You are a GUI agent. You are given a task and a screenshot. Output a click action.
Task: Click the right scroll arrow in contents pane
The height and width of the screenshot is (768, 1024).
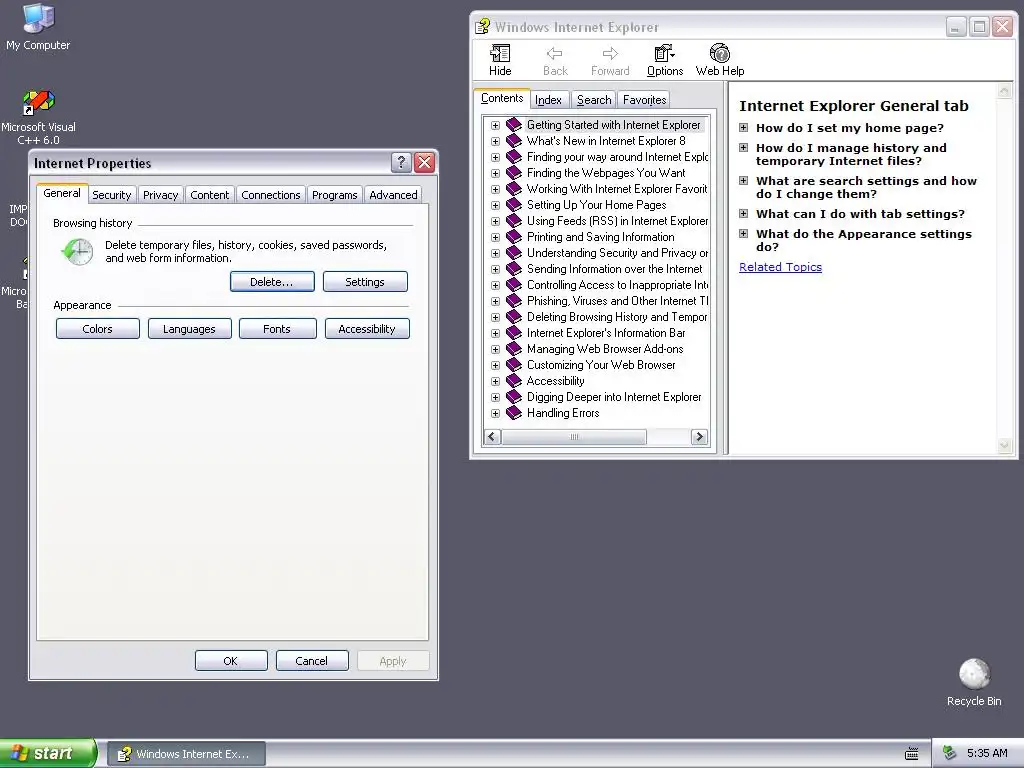coord(699,437)
